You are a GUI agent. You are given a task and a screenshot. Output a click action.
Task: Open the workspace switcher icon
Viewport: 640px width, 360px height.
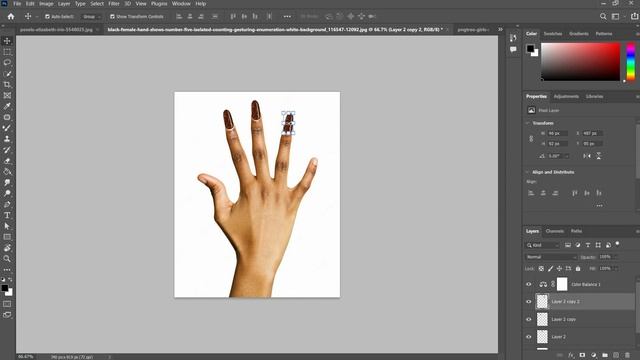(x=616, y=16)
